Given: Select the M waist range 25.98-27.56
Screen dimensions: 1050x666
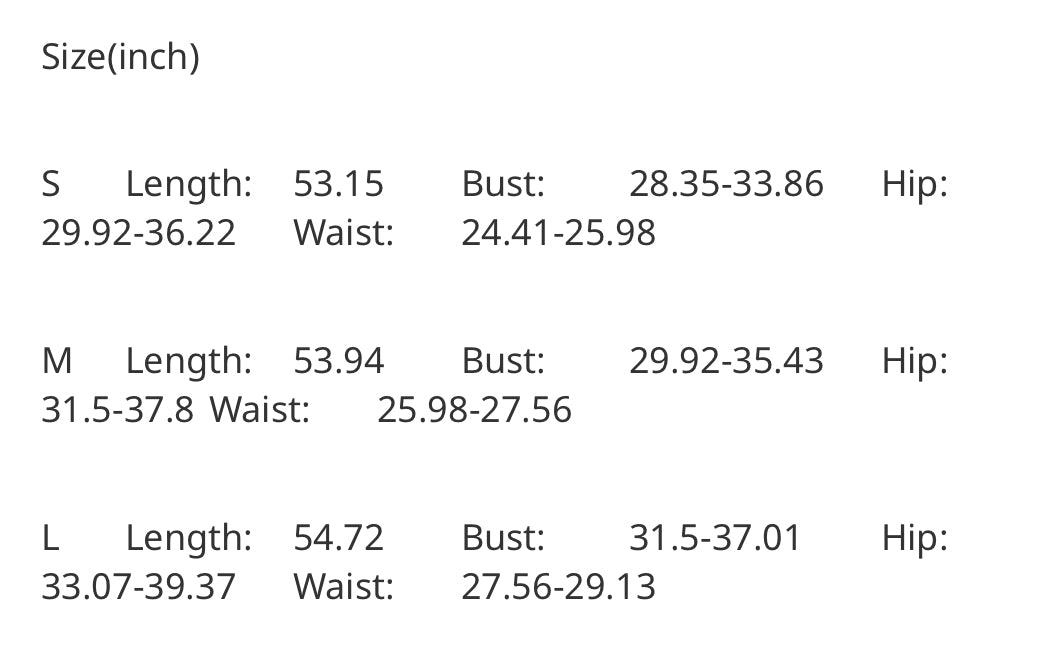Looking at the screenshot, I should (x=474, y=410).
